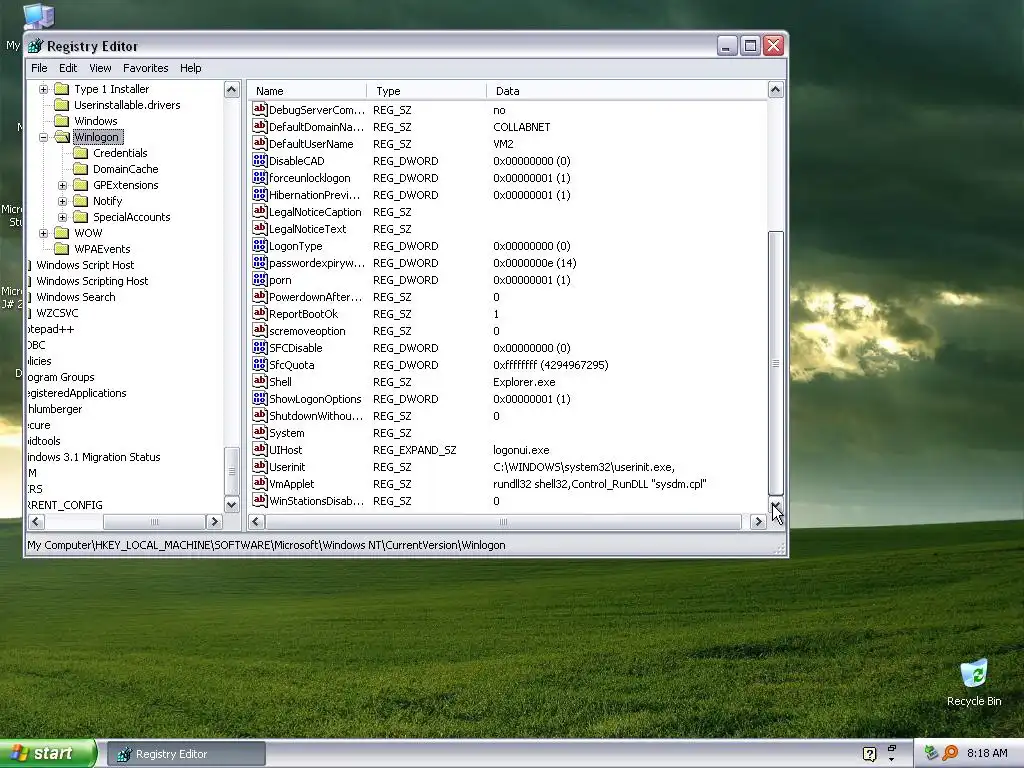The height and width of the screenshot is (768, 1024).
Task: Open the View menu
Action: tap(100, 68)
